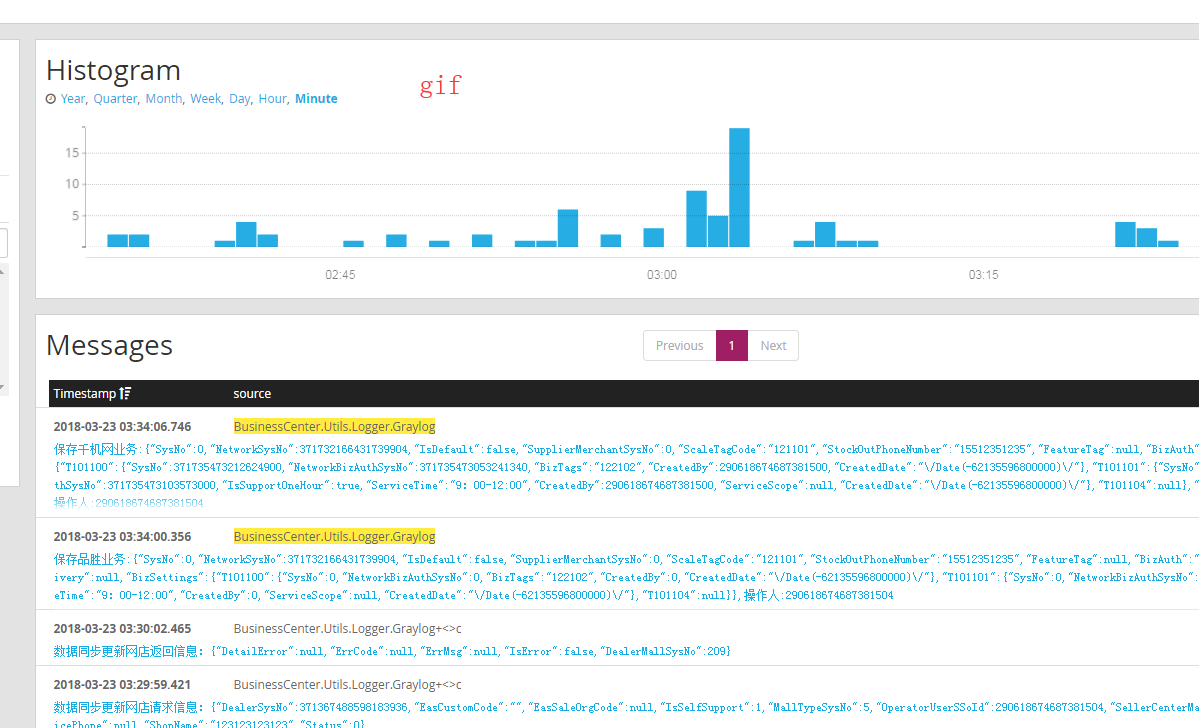Pick Hour histogram resolution
This screenshot has width=1199, height=728.
point(272,99)
